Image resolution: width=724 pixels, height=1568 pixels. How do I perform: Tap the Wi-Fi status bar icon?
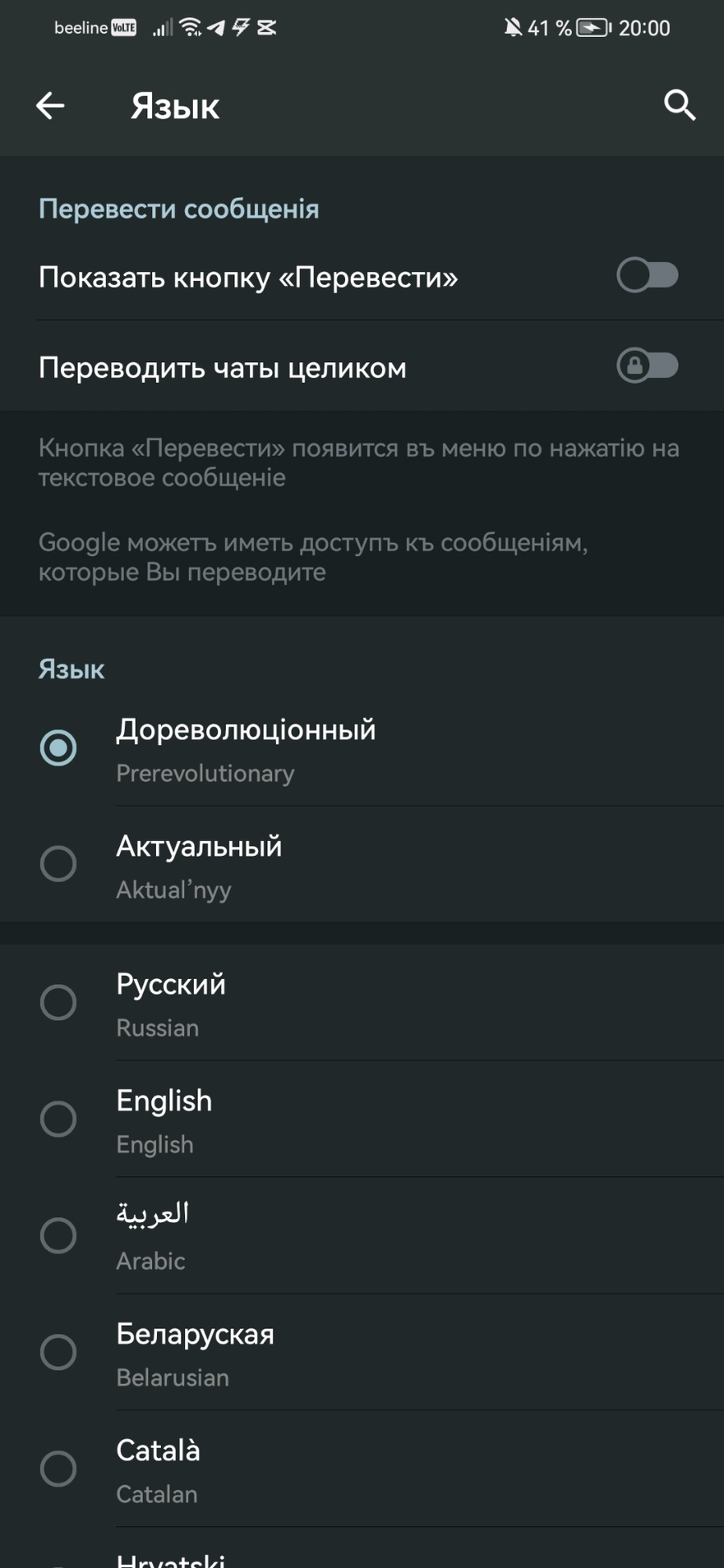(x=191, y=28)
